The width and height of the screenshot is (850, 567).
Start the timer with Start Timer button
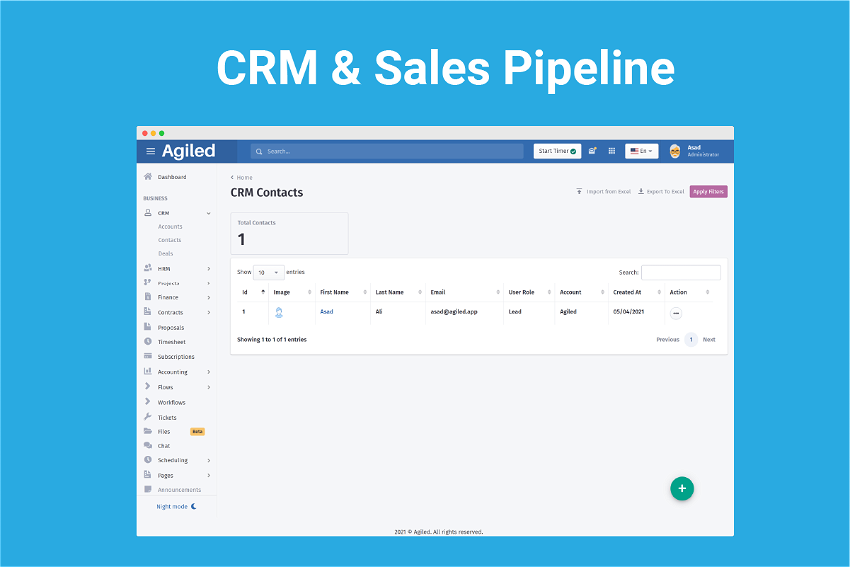[x=557, y=151]
